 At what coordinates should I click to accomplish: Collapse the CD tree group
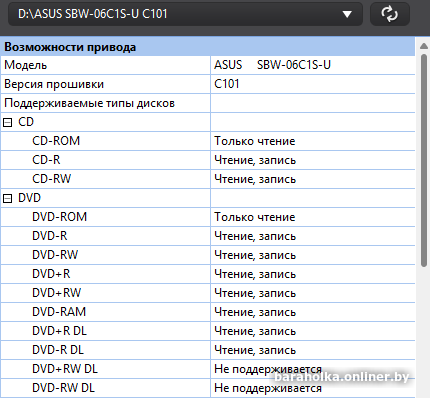pos(7,123)
